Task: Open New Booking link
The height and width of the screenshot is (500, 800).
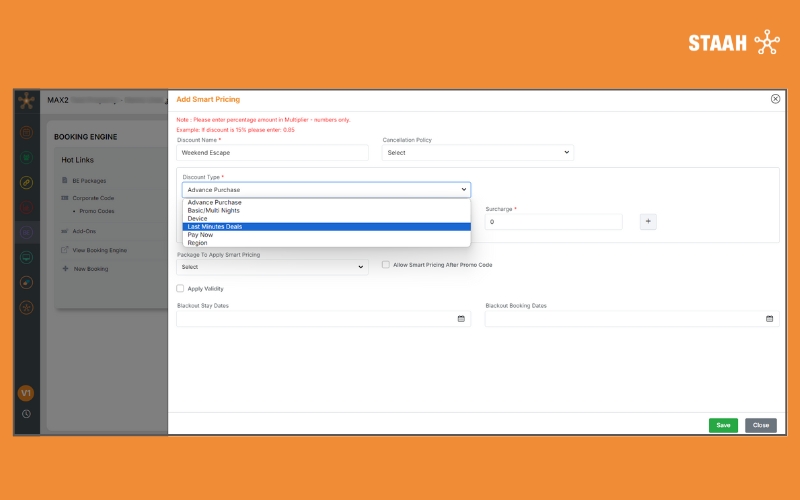Action: (91, 269)
